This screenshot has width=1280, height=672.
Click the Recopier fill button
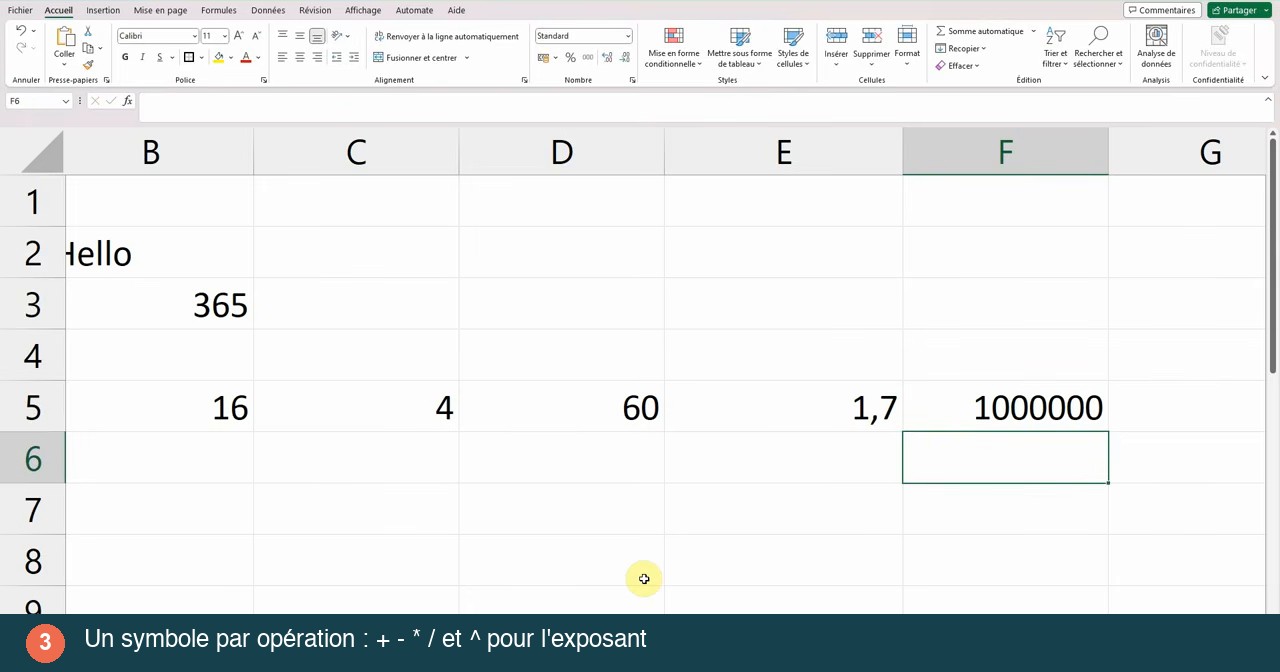[961, 48]
